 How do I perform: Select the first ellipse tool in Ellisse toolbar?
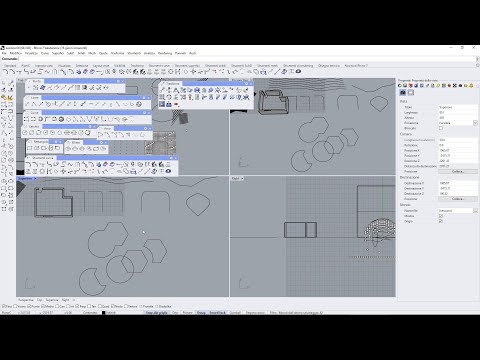68,149
